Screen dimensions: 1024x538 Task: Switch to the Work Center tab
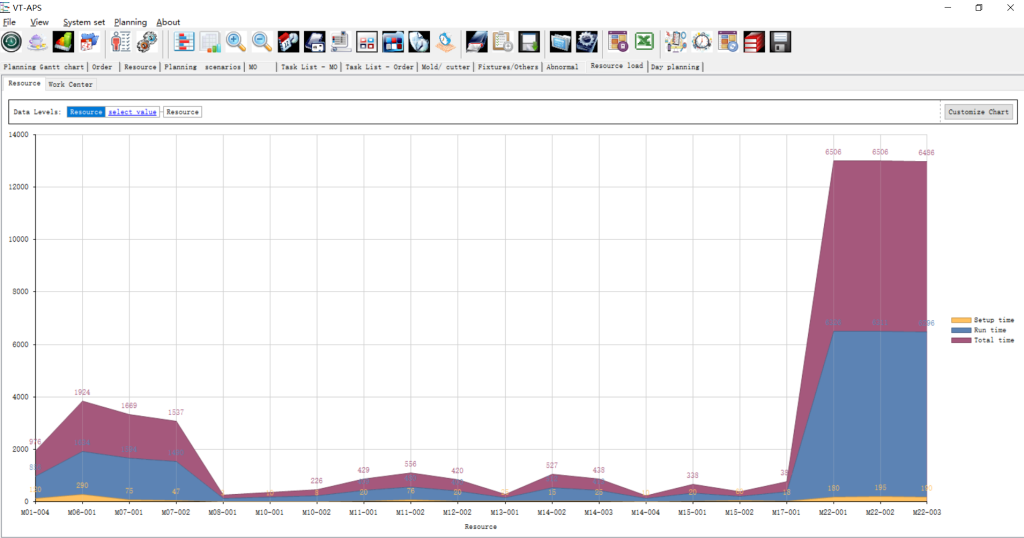pos(70,84)
